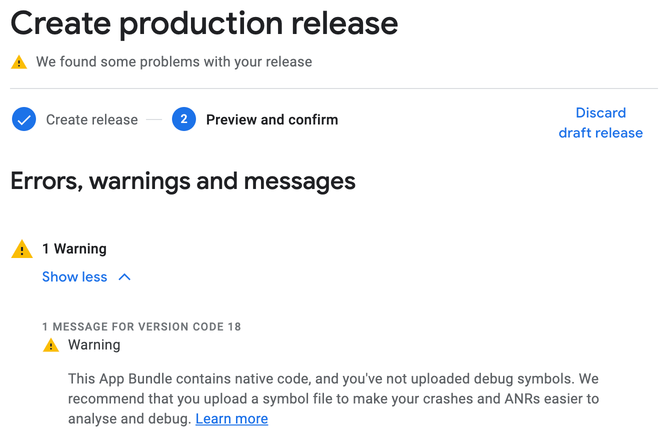
Task: Click the warning triangle beside header message
Action: 19,63
